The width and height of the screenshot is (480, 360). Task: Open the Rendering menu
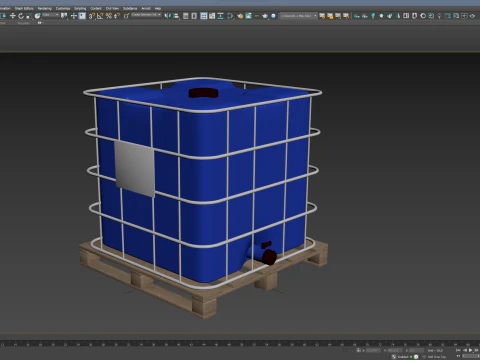pyautogui.click(x=44, y=8)
